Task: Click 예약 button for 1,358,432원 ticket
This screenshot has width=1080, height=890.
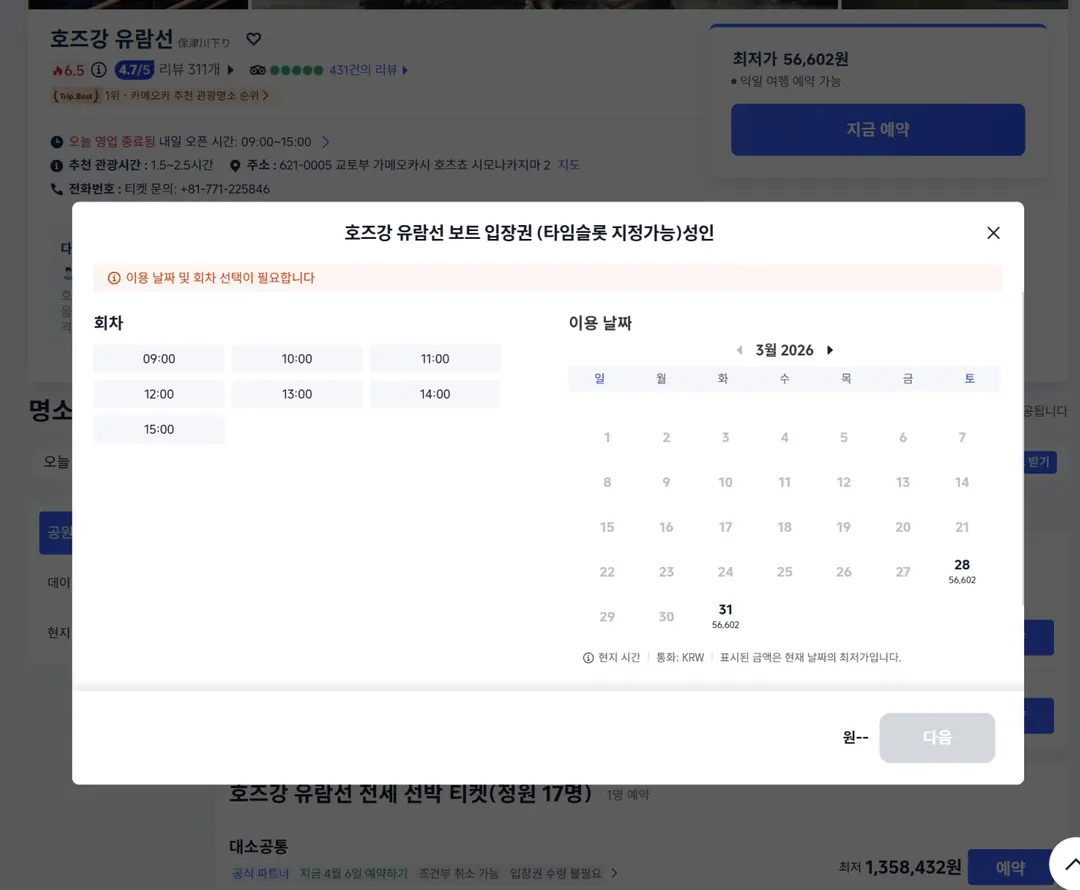Action: [x=1010, y=867]
